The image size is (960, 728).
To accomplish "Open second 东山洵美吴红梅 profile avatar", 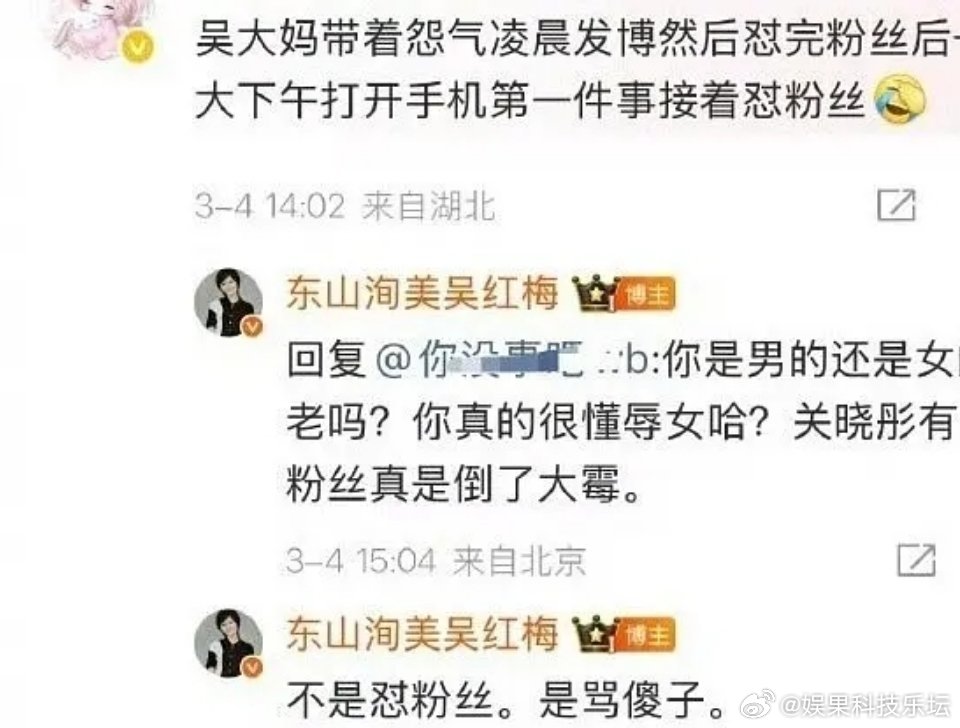I will click(x=228, y=642).
